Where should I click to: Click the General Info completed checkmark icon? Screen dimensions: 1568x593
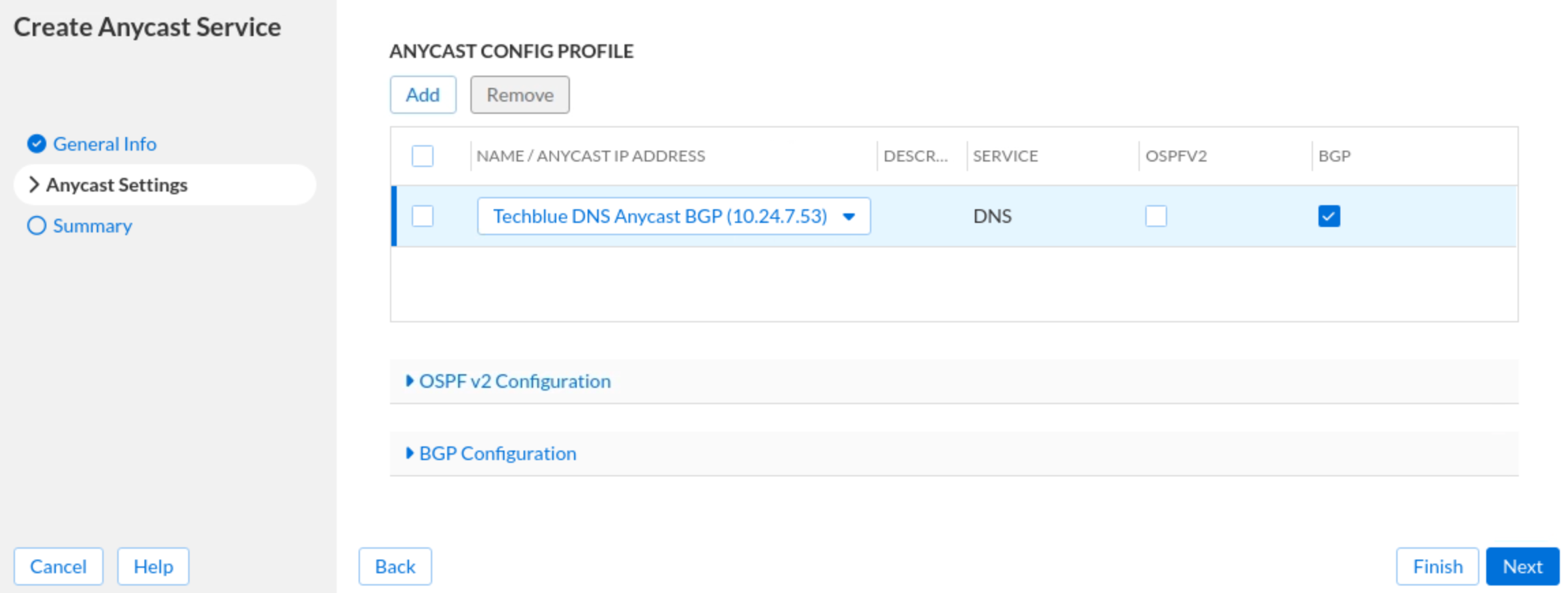pos(37,144)
